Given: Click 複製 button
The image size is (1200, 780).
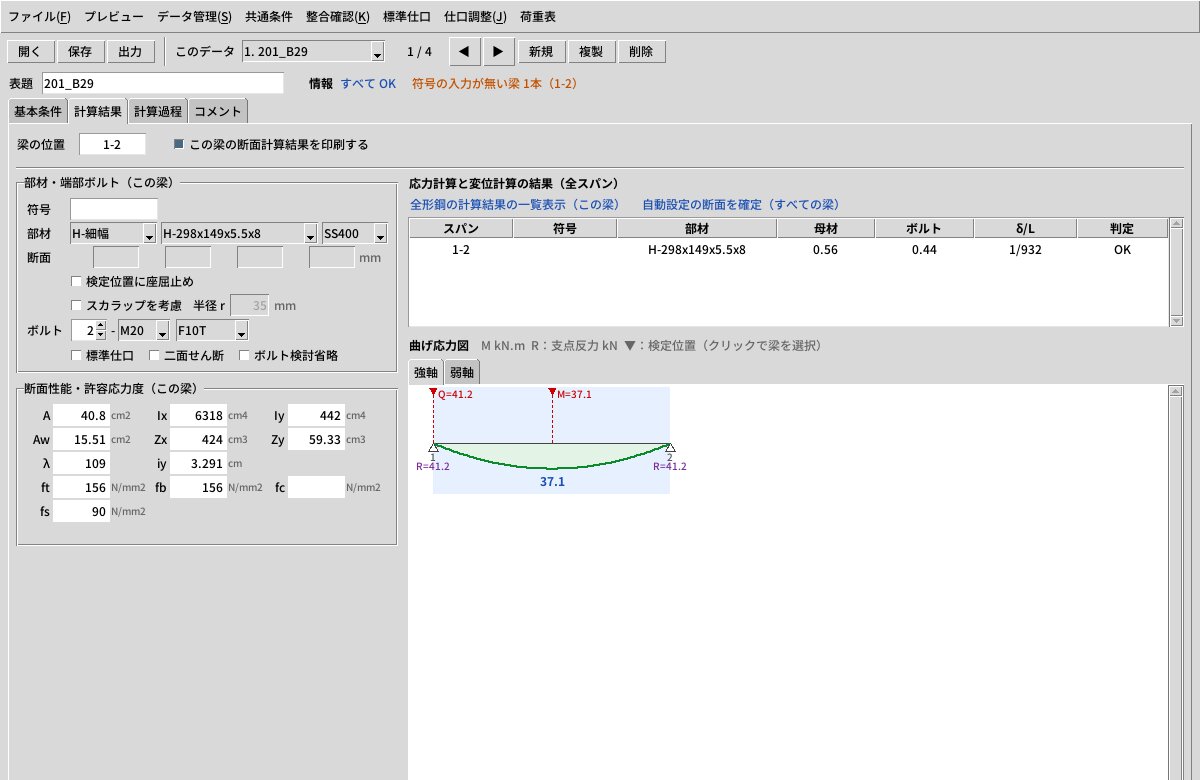Looking at the screenshot, I should point(591,52).
